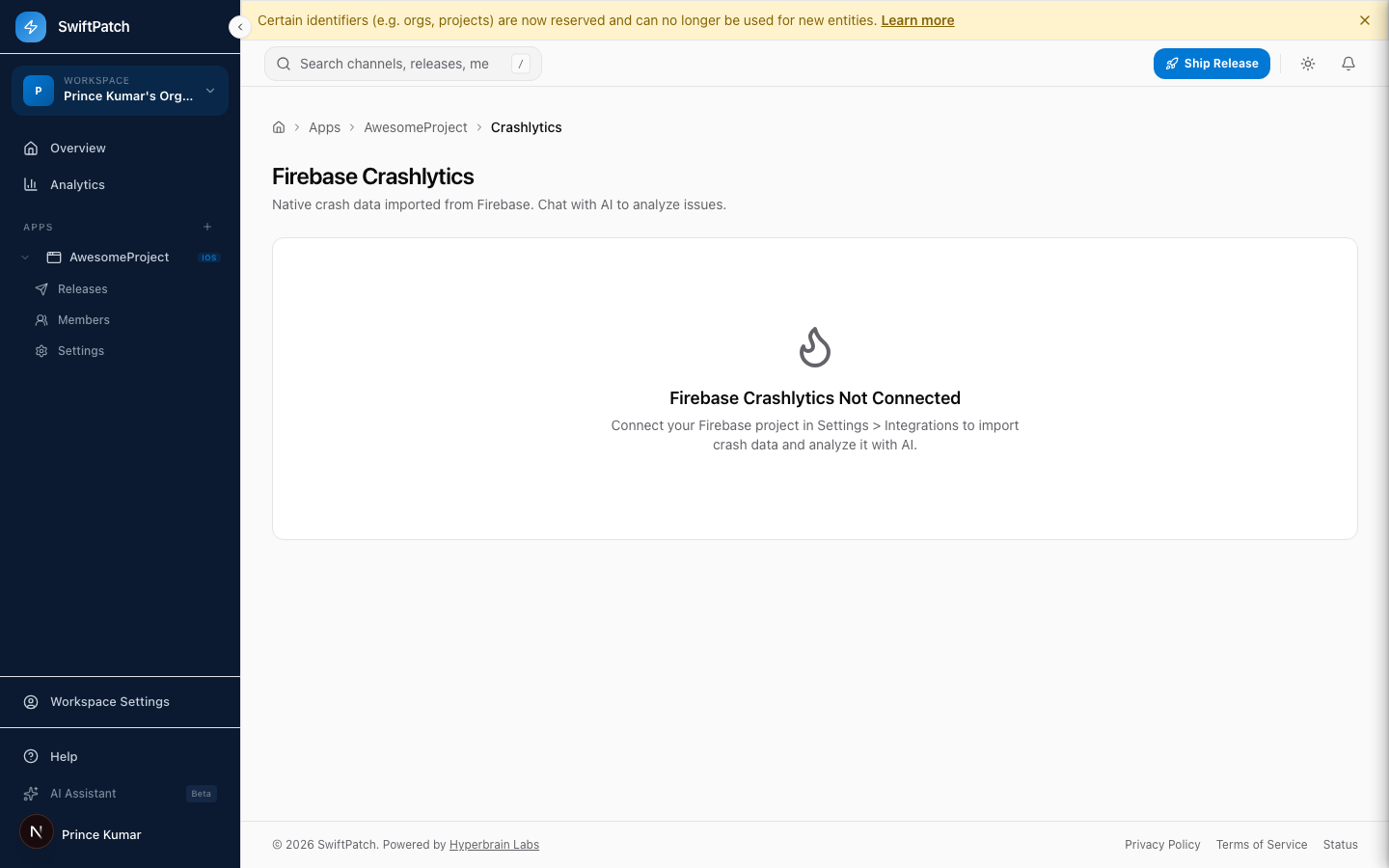
Task: Add a new app with the plus icon
Action: [x=207, y=227]
